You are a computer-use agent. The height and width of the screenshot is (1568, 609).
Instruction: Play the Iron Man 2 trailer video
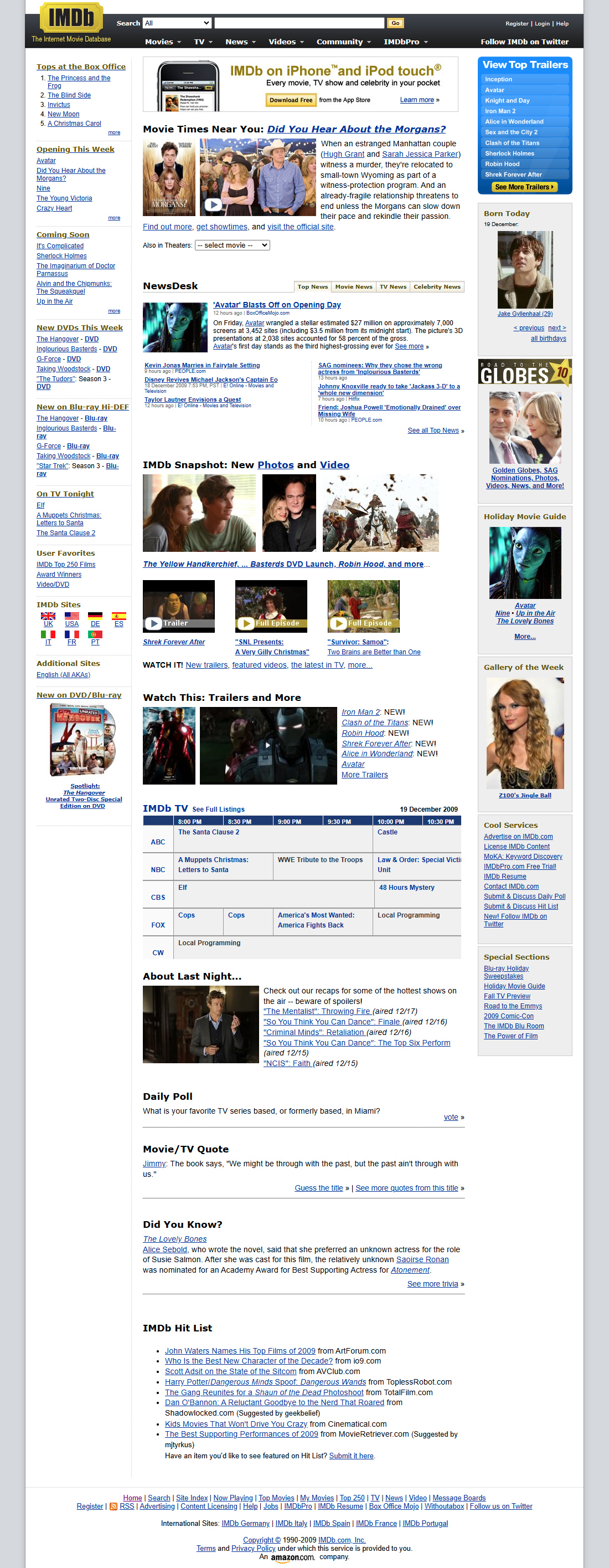pos(269,746)
